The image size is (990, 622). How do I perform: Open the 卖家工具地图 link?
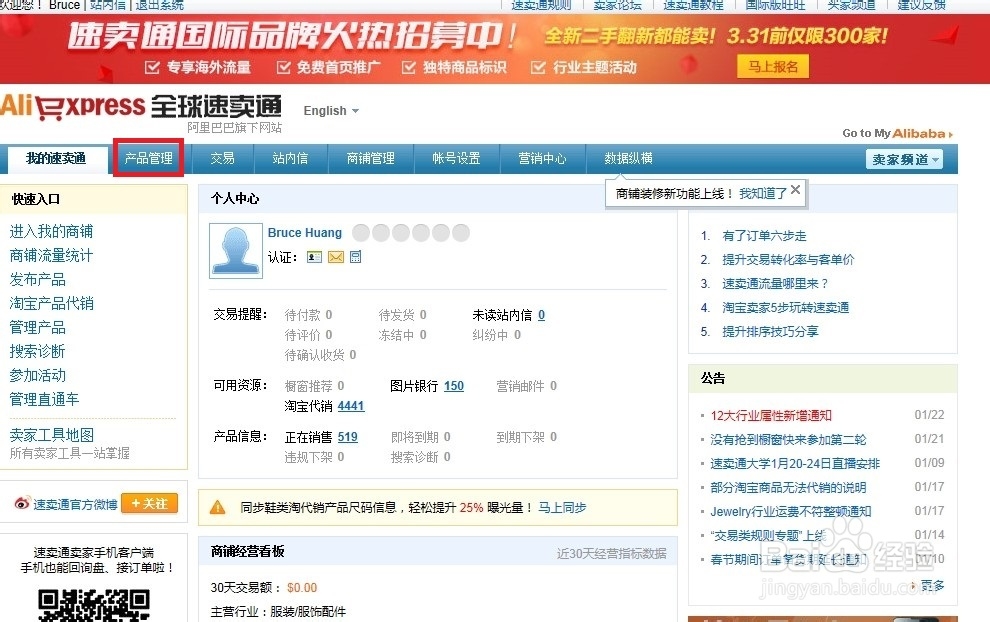(x=51, y=434)
